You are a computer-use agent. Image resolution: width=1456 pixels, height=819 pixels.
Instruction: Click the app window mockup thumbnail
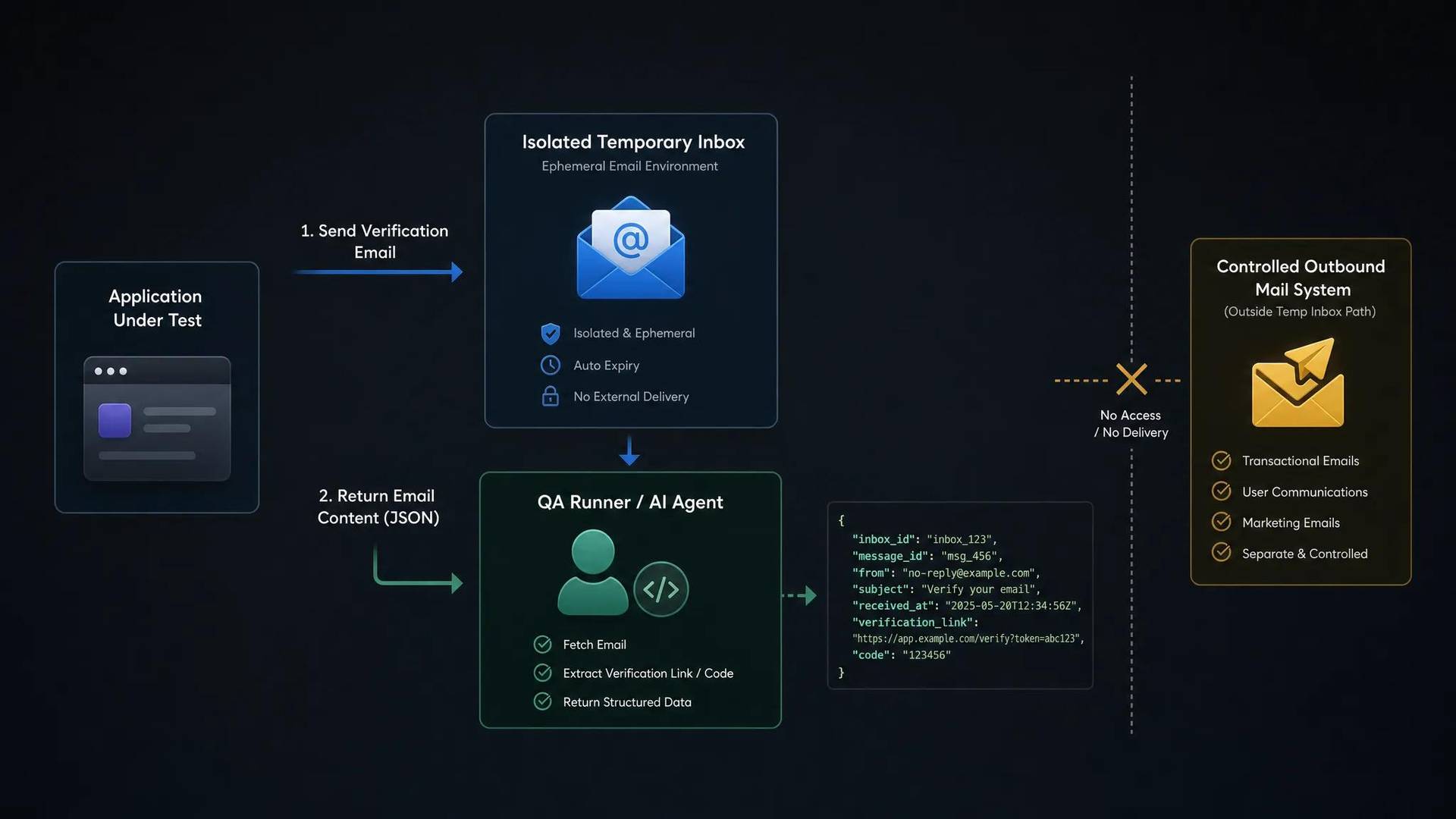coord(157,419)
